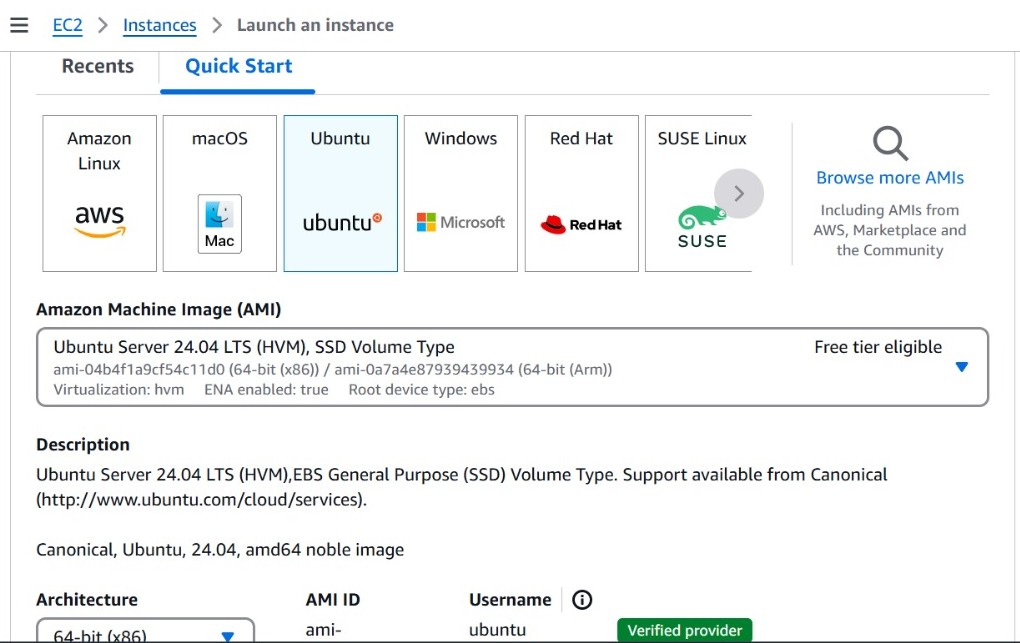The width and height of the screenshot is (1020, 643).
Task: Click the Mac Finder logo icon
Action: (x=219, y=223)
